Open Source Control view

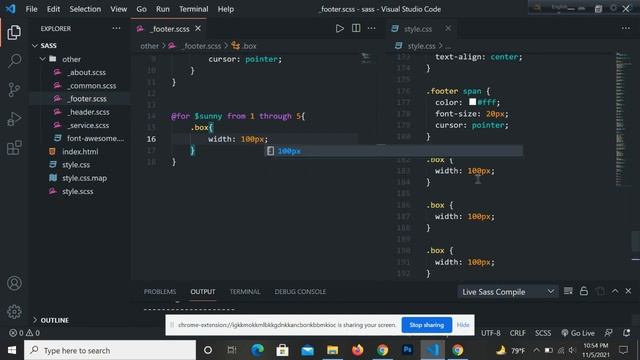[14, 90]
